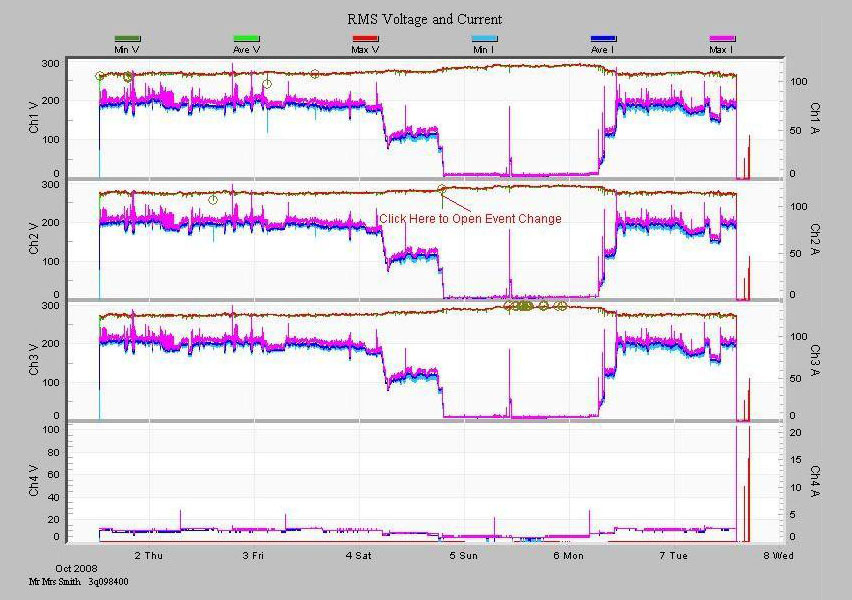The width and height of the screenshot is (852, 600).
Task: Click the Ch3 A right axis label
Action: [x=815, y=358]
